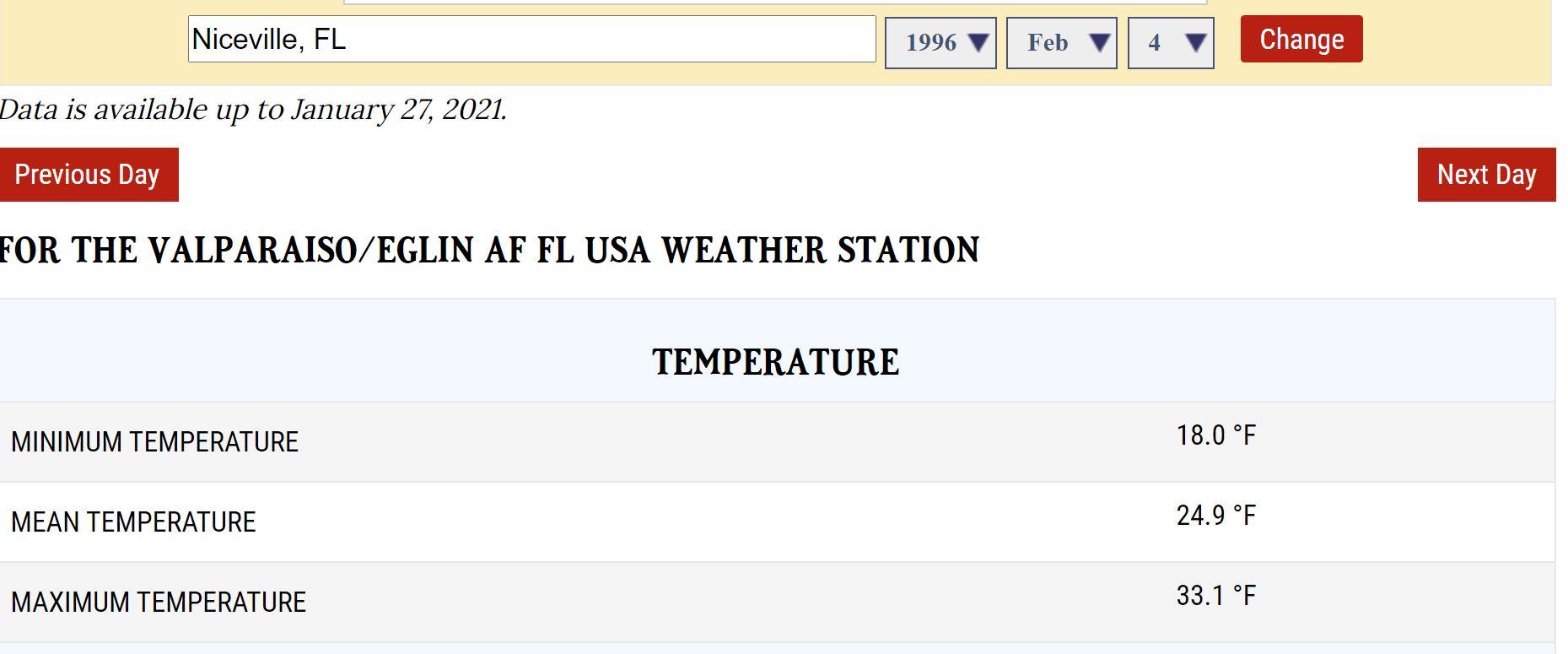1568x654 pixels.
Task: Click the year dropdown arrow icon
Action: 978,42
